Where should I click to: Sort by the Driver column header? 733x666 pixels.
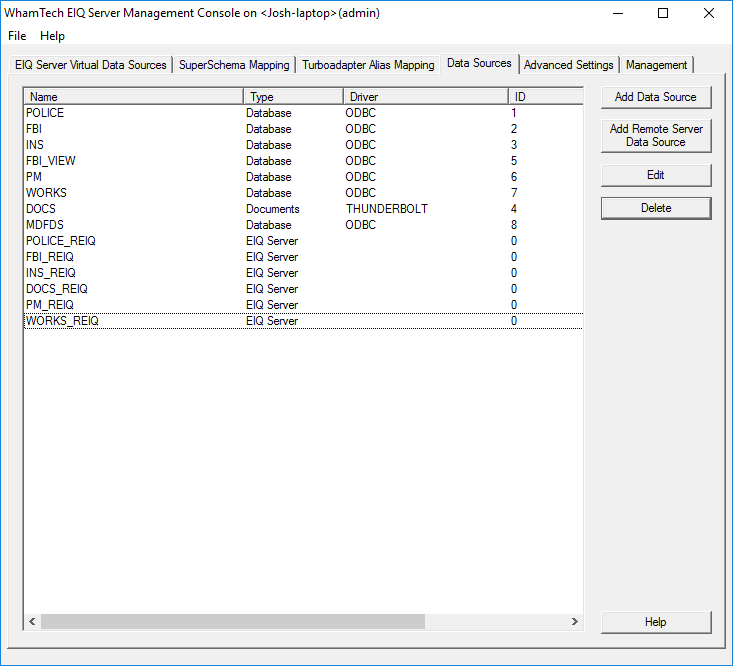pos(426,97)
